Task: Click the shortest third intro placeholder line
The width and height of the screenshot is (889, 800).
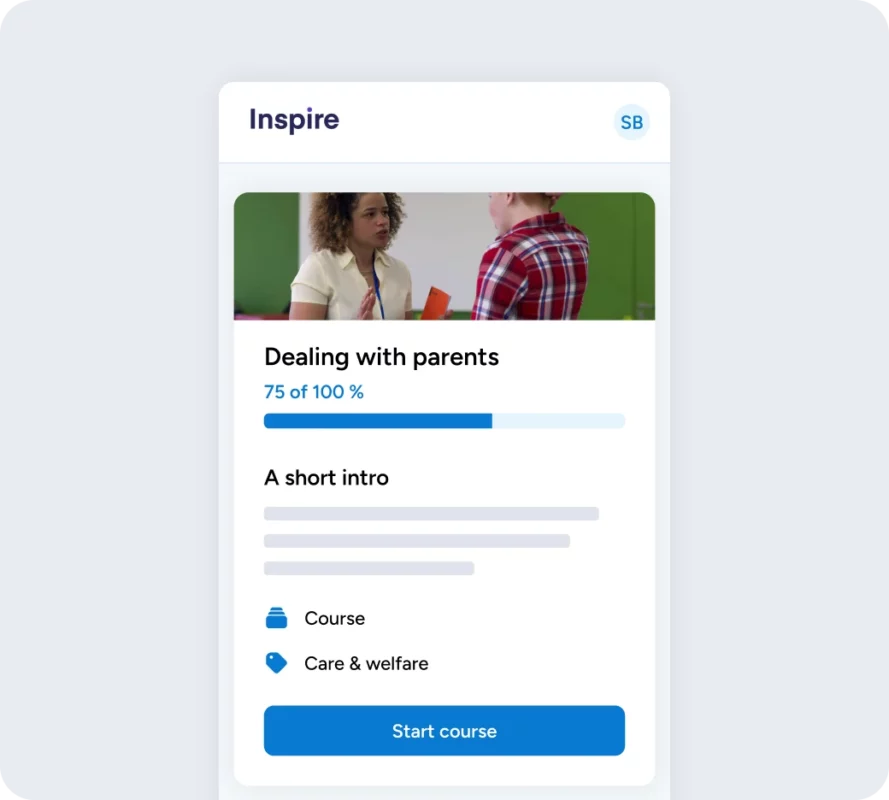Action: pyautogui.click(x=368, y=568)
